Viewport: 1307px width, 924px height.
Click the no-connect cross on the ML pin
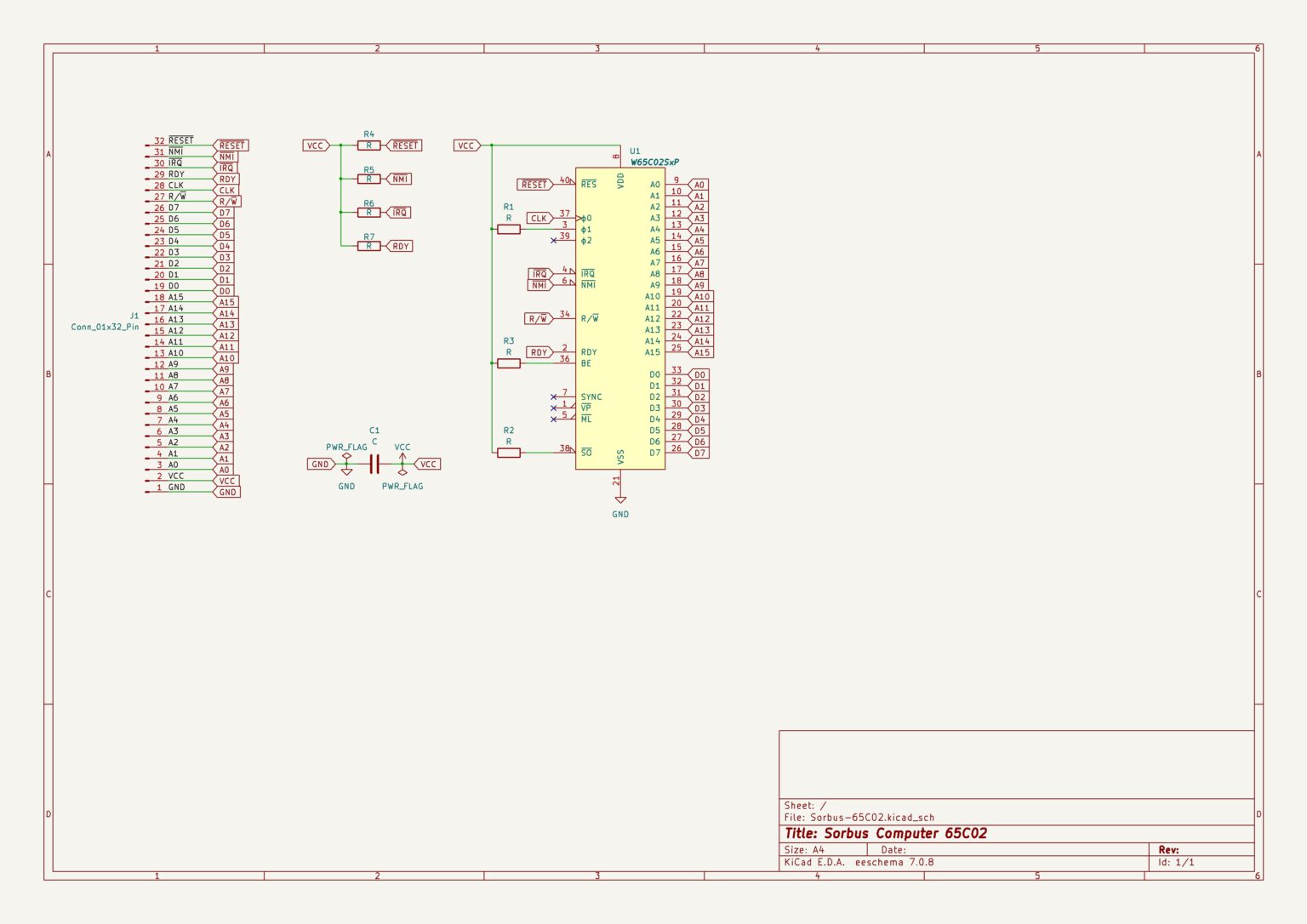(554, 417)
